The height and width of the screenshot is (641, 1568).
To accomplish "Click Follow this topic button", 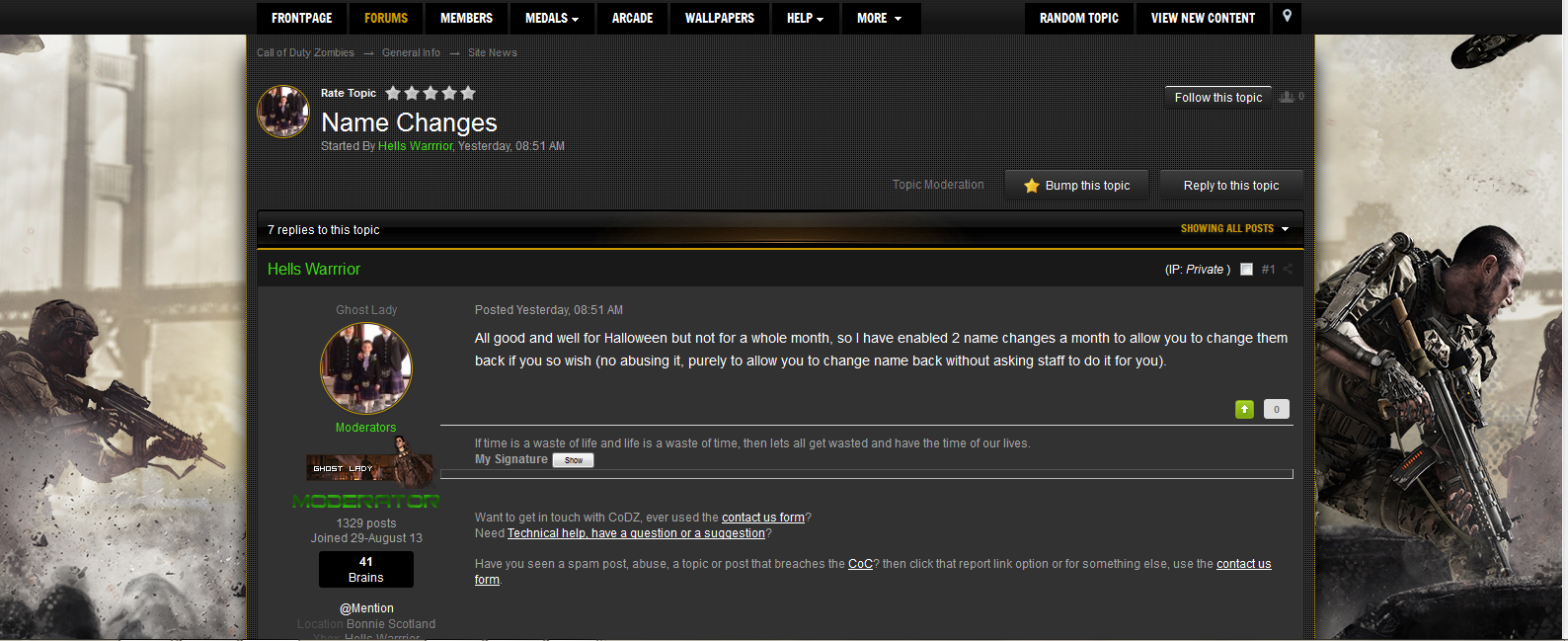I will point(1218,97).
